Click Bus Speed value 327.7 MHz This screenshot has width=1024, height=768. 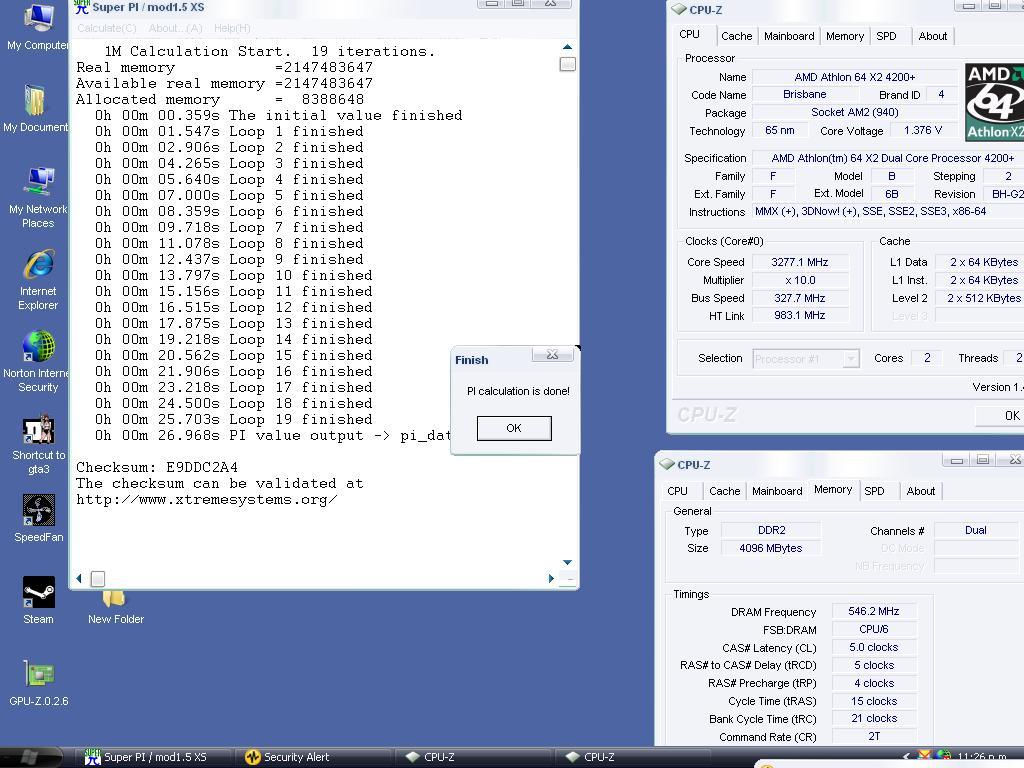[x=800, y=298]
